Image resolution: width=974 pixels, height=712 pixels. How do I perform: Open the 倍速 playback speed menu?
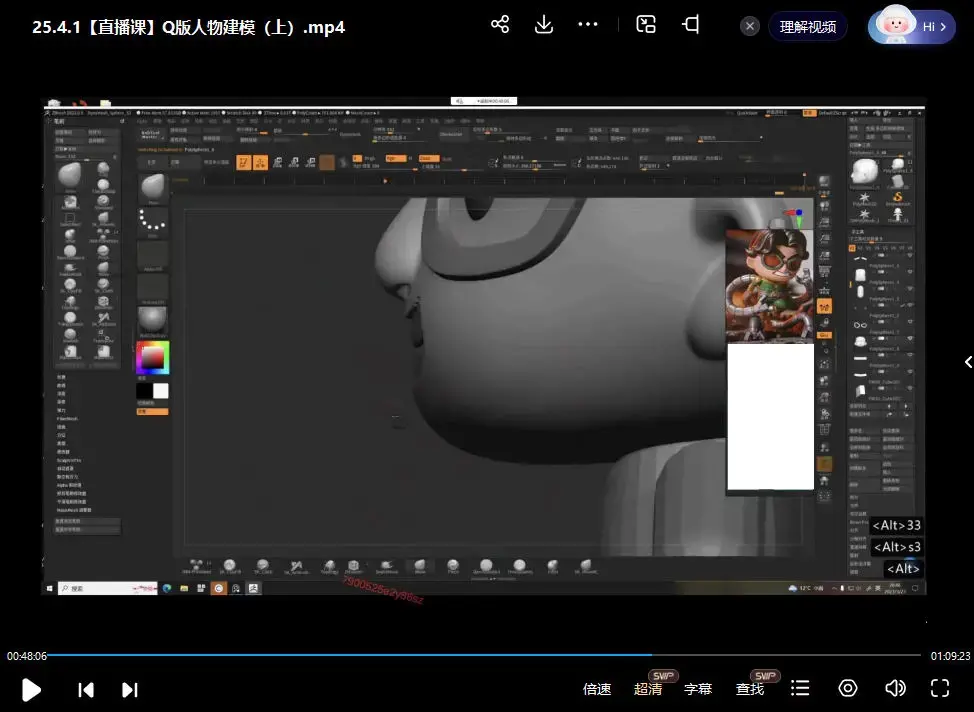pos(597,689)
